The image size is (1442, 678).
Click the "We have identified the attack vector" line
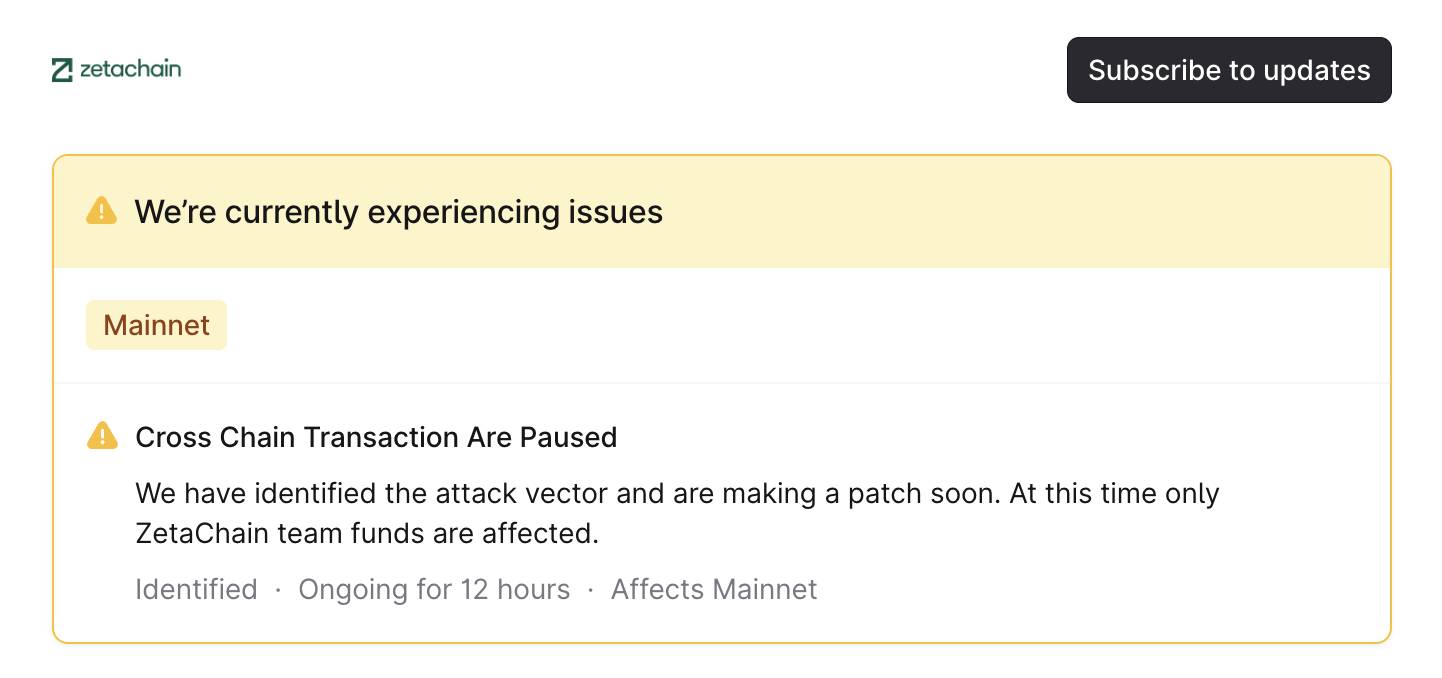(x=676, y=493)
